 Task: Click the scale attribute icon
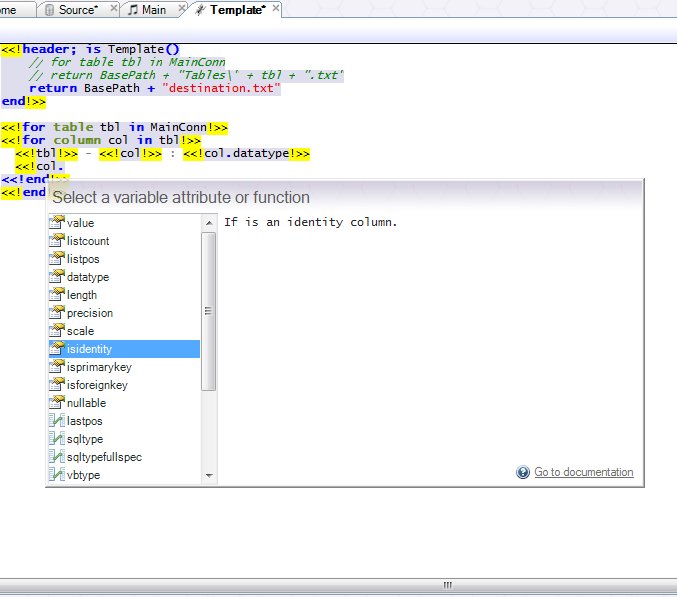point(57,331)
